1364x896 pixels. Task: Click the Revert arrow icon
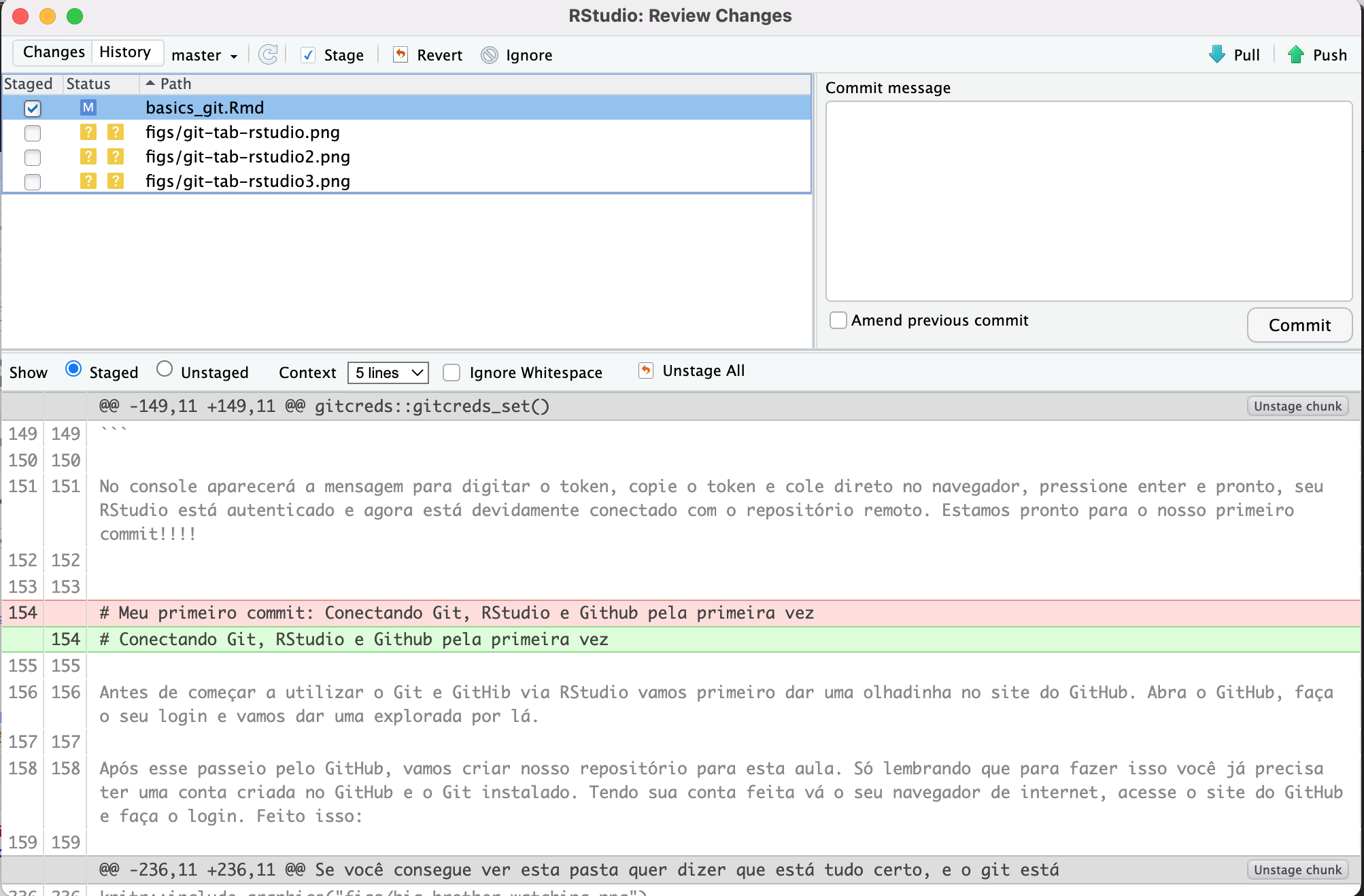[x=400, y=54]
